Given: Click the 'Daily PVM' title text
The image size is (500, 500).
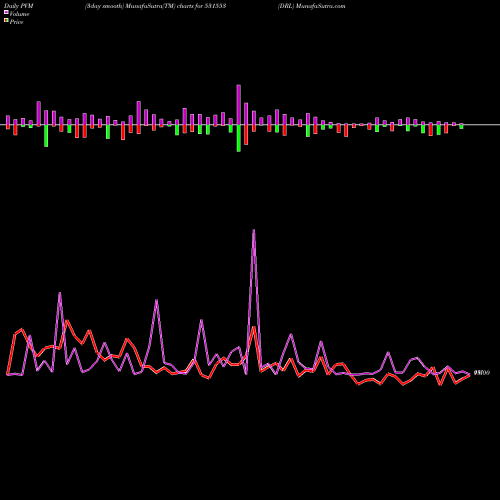Looking at the screenshot, I should (19, 6).
